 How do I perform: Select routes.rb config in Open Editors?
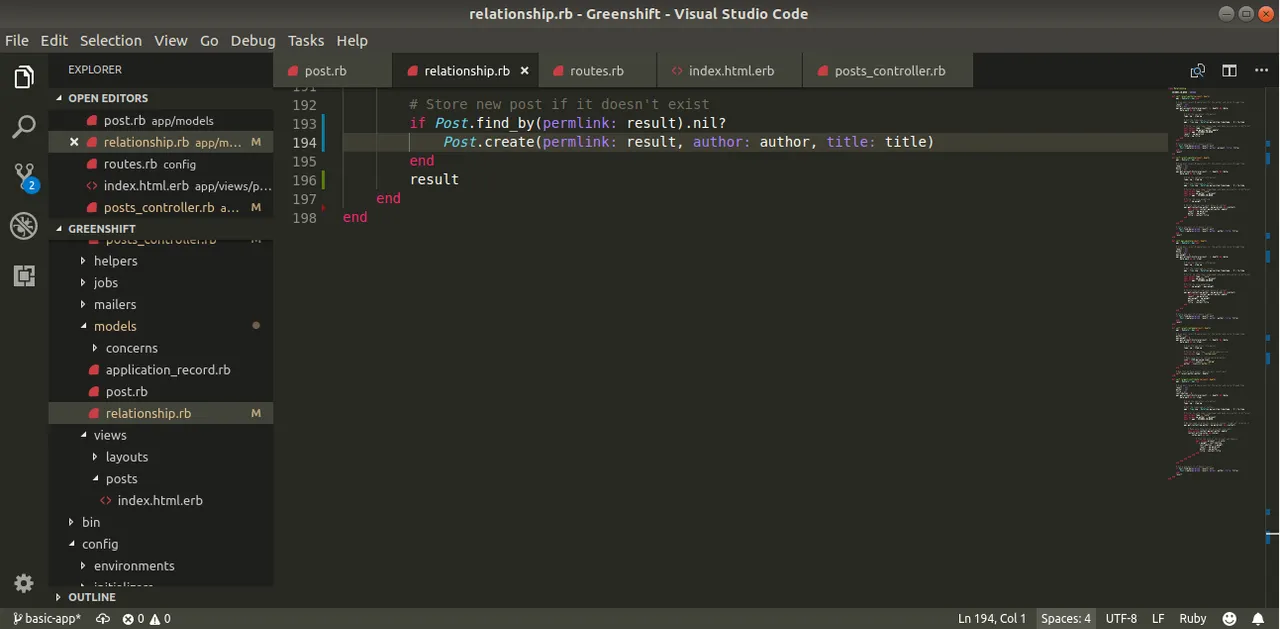[x=161, y=164]
